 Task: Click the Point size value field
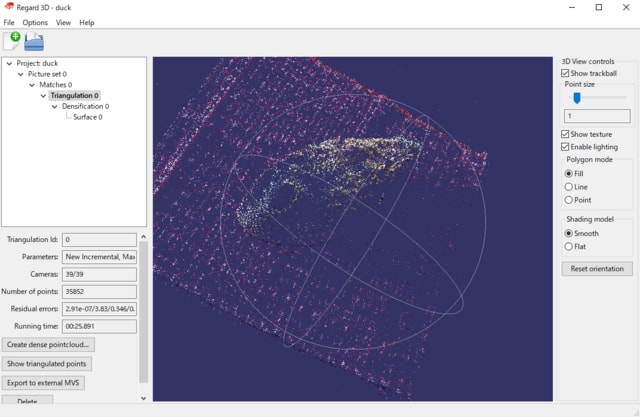pos(596,116)
